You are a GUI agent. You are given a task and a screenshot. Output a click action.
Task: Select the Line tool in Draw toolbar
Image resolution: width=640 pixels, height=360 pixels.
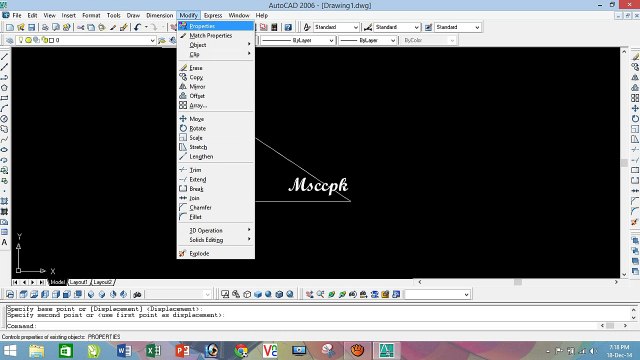click(x=4, y=57)
